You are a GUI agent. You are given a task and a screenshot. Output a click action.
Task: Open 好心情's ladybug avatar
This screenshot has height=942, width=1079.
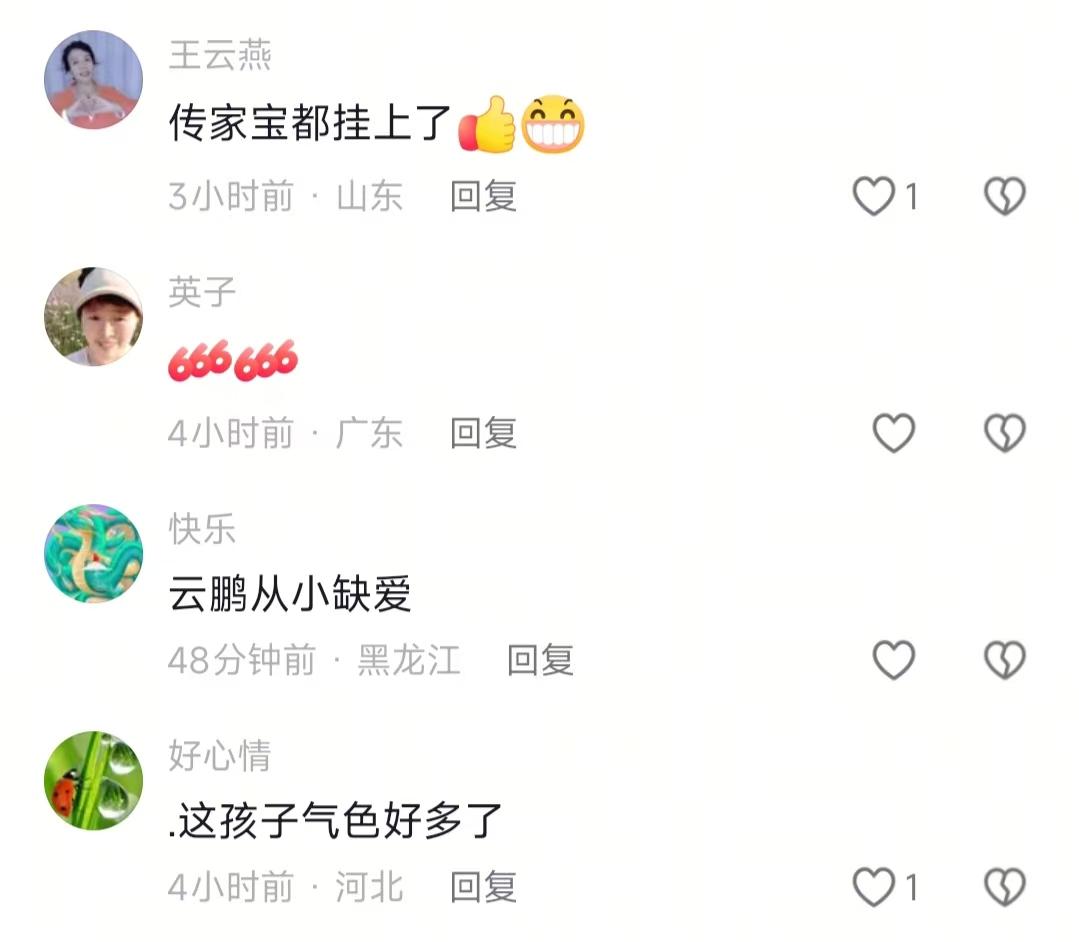(94, 780)
